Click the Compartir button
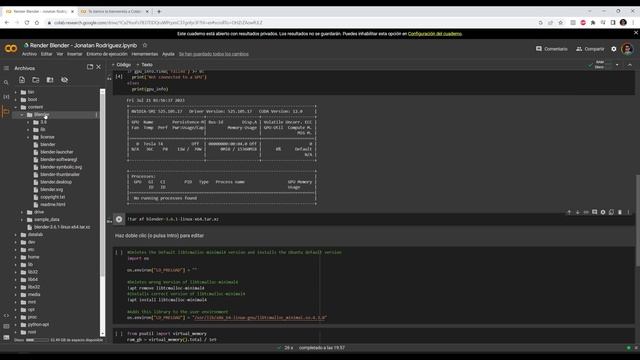The height and width of the screenshot is (360, 640). [590, 49]
